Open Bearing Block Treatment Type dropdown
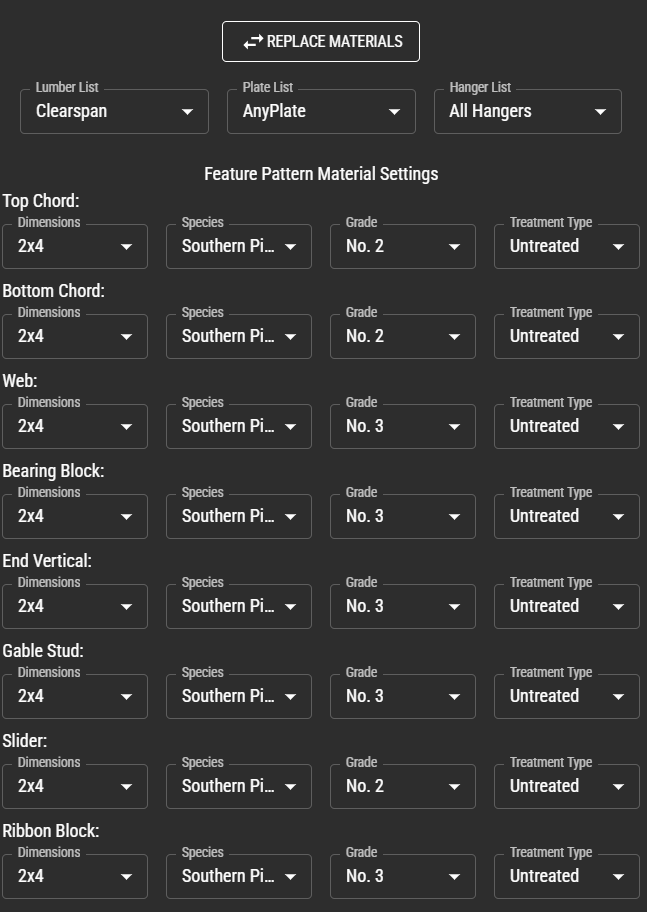The height and width of the screenshot is (912, 647). point(567,516)
